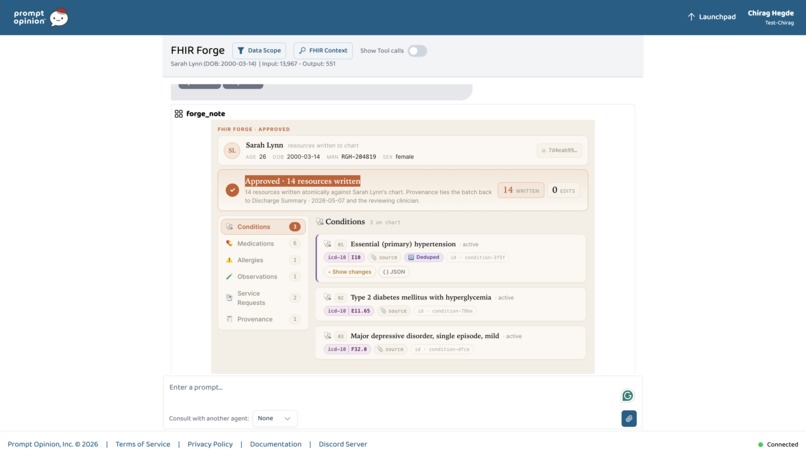Toggle the Show Tool calls switch
This screenshot has width=806, height=458.
click(417, 51)
